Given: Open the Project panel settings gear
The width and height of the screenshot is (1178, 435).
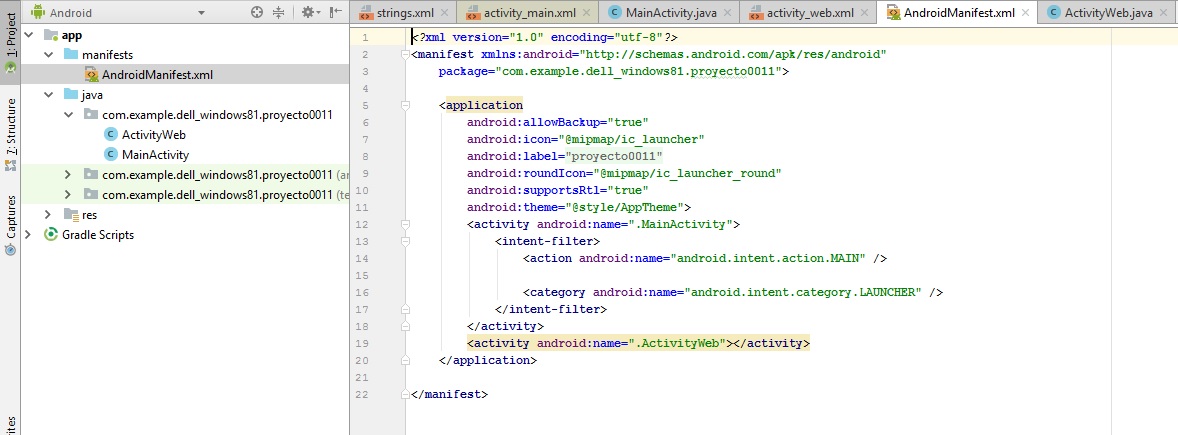Looking at the screenshot, I should click(x=308, y=12).
